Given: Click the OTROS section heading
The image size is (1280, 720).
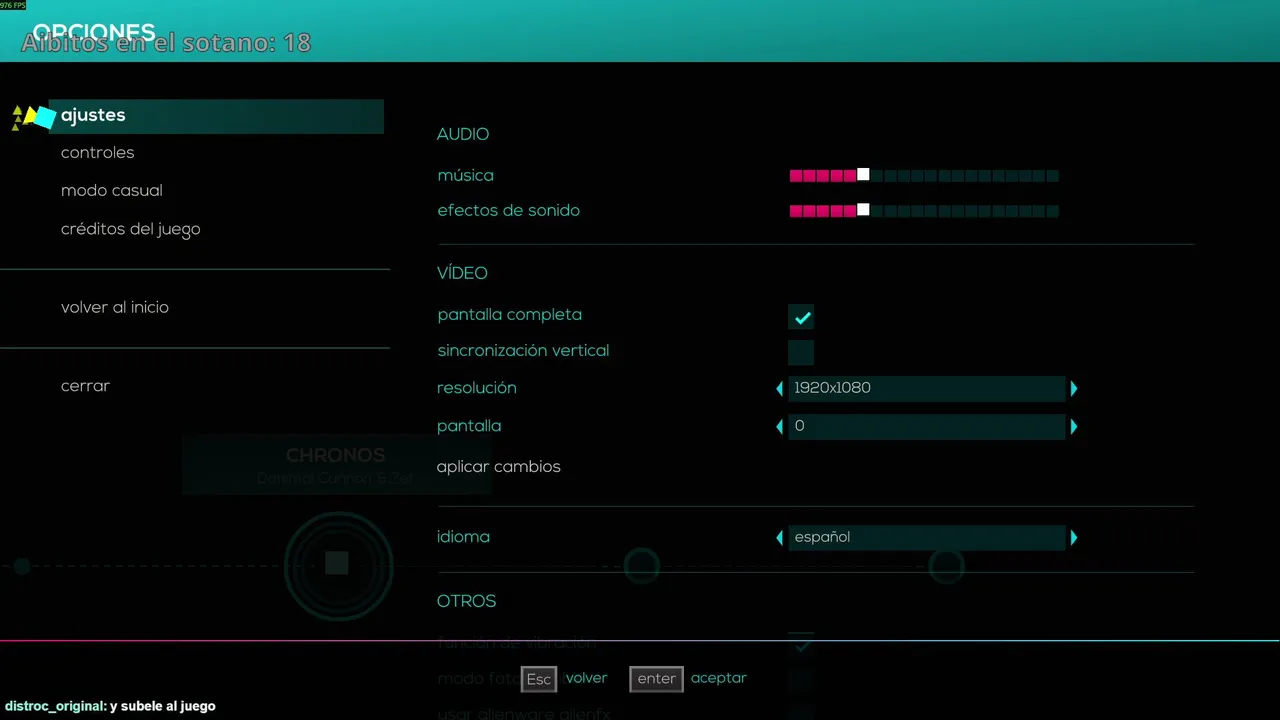Looking at the screenshot, I should tap(466, 601).
